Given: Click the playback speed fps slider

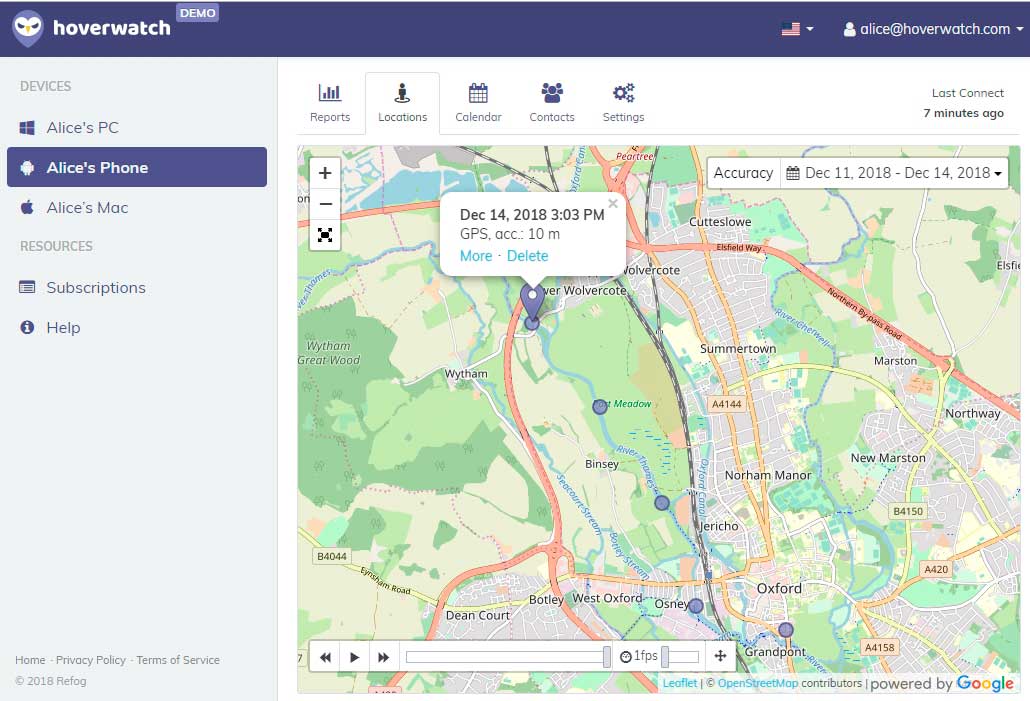Looking at the screenshot, I should coord(680,657).
